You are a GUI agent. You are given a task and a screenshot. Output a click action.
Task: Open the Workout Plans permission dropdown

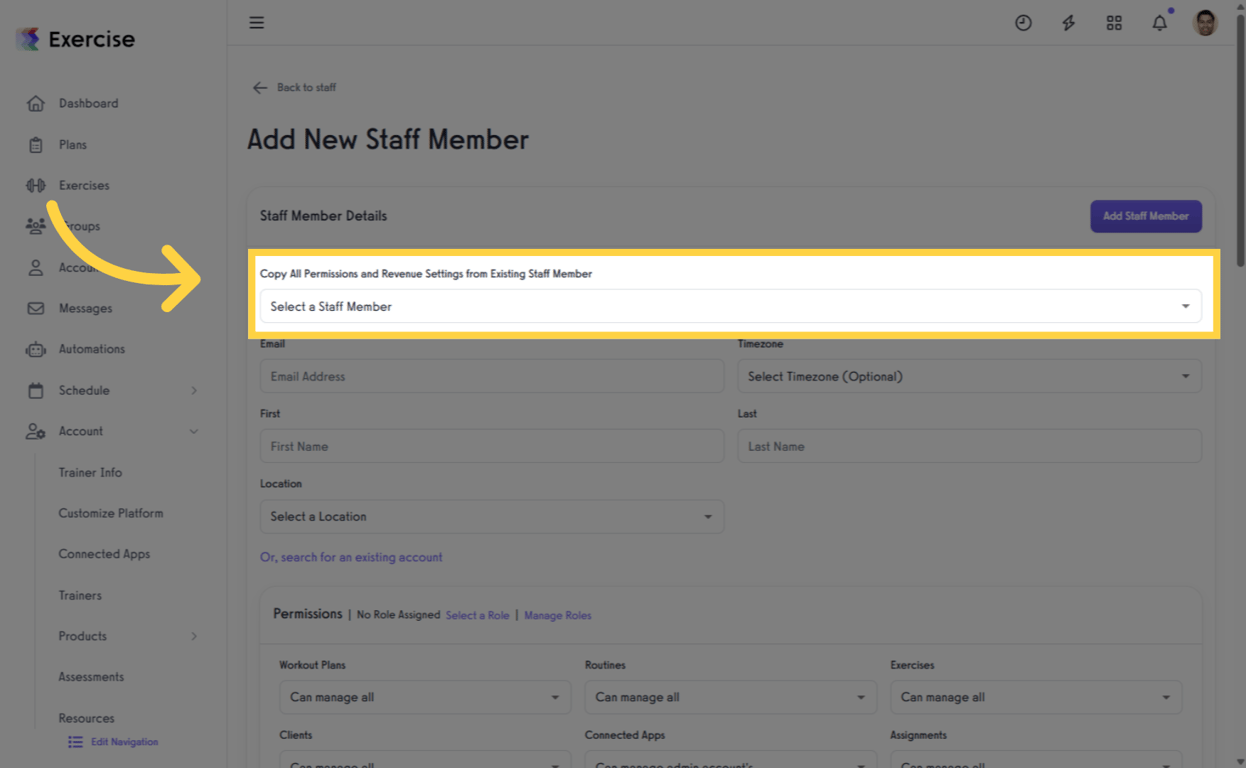pos(424,697)
